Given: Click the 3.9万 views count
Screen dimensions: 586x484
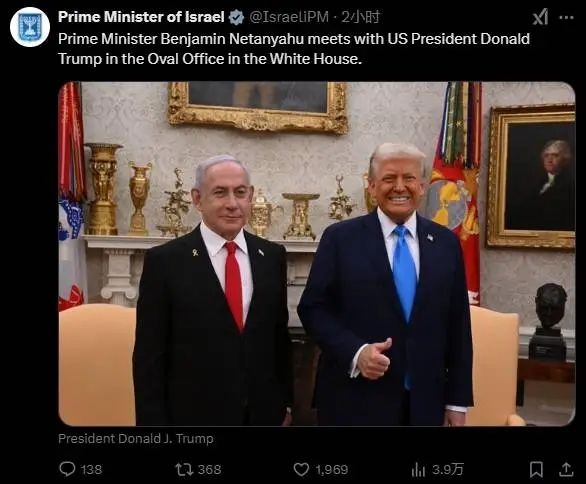Looking at the screenshot, I should pyautogui.click(x=448, y=469).
